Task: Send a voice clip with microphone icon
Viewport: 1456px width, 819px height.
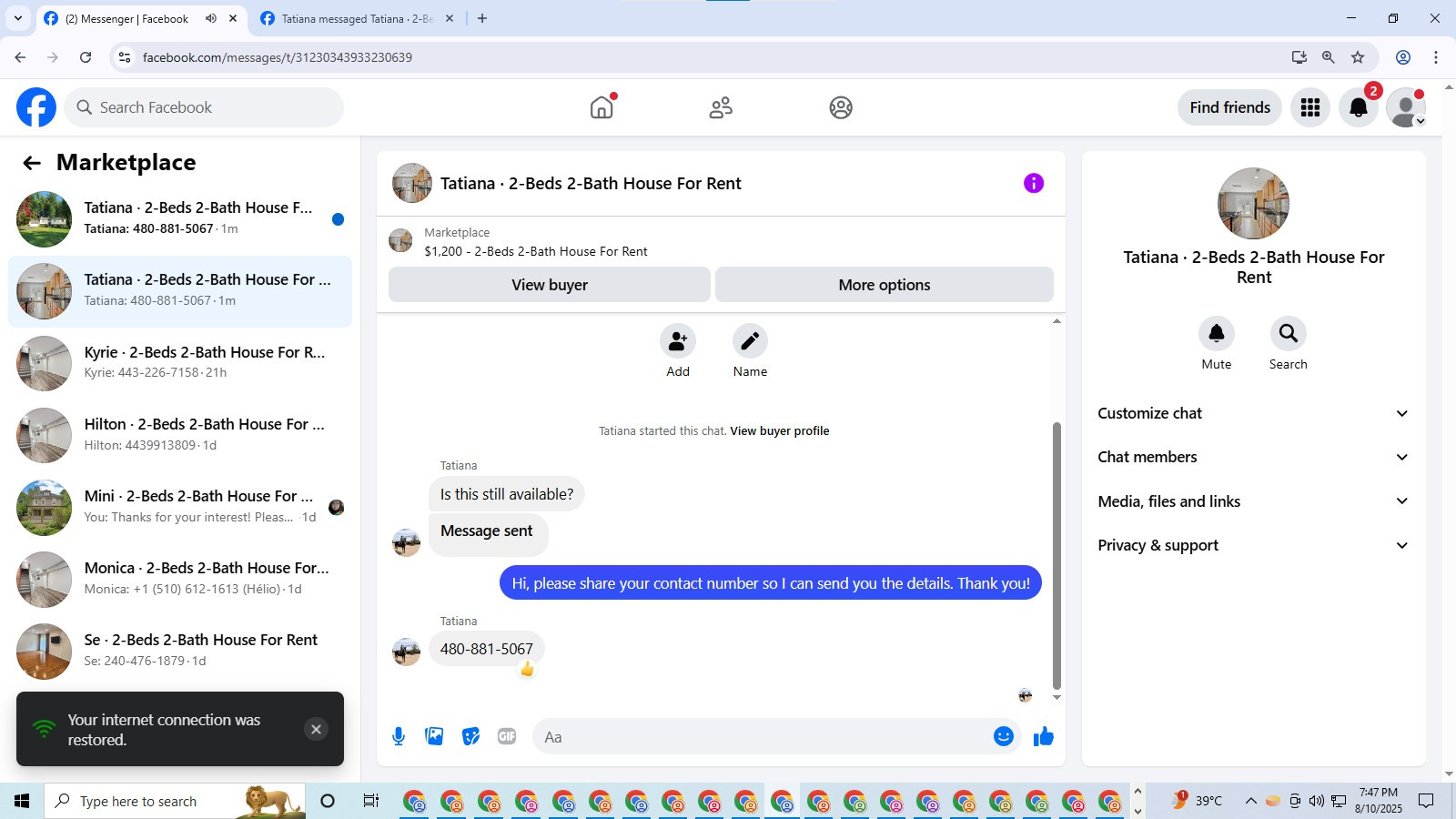Action: 399,736
